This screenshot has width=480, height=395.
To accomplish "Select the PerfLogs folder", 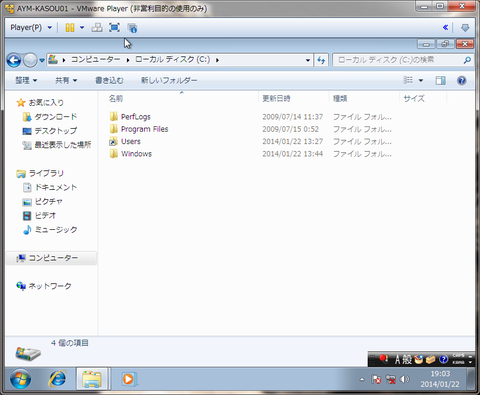I will pos(136,117).
